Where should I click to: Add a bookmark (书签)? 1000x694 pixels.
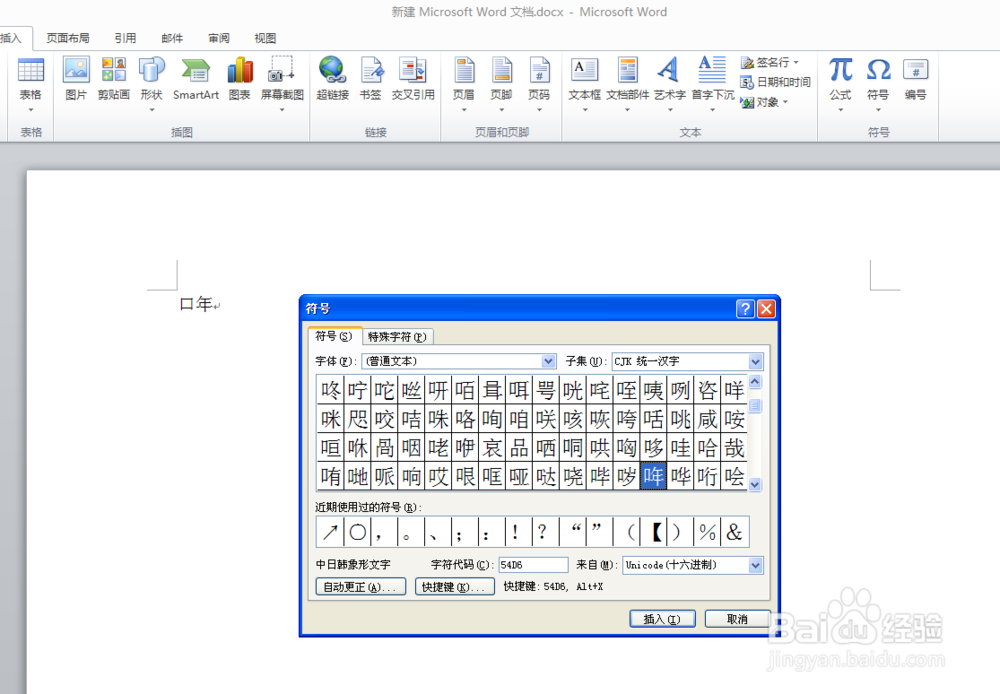click(x=371, y=79)
